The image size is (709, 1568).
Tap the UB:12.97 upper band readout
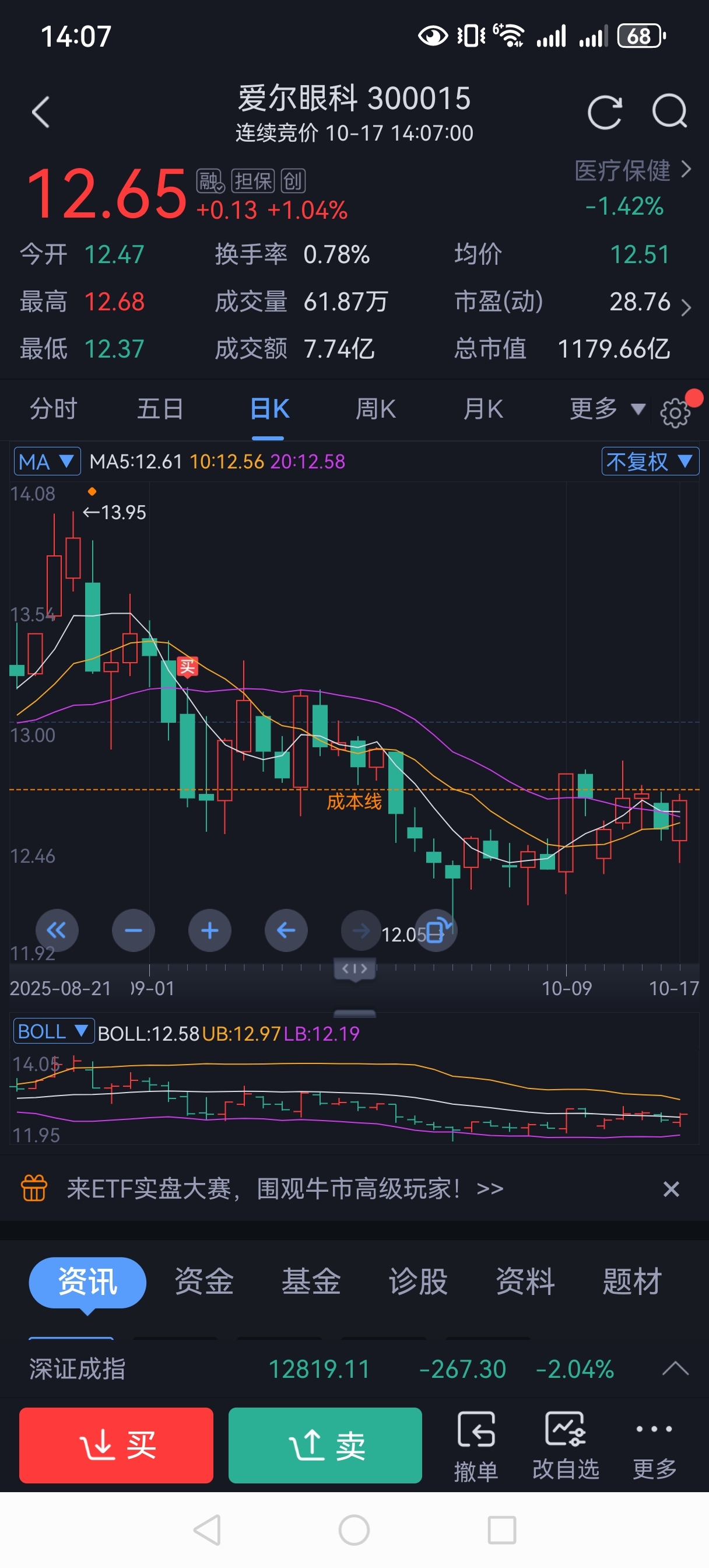pos(241,1033)
